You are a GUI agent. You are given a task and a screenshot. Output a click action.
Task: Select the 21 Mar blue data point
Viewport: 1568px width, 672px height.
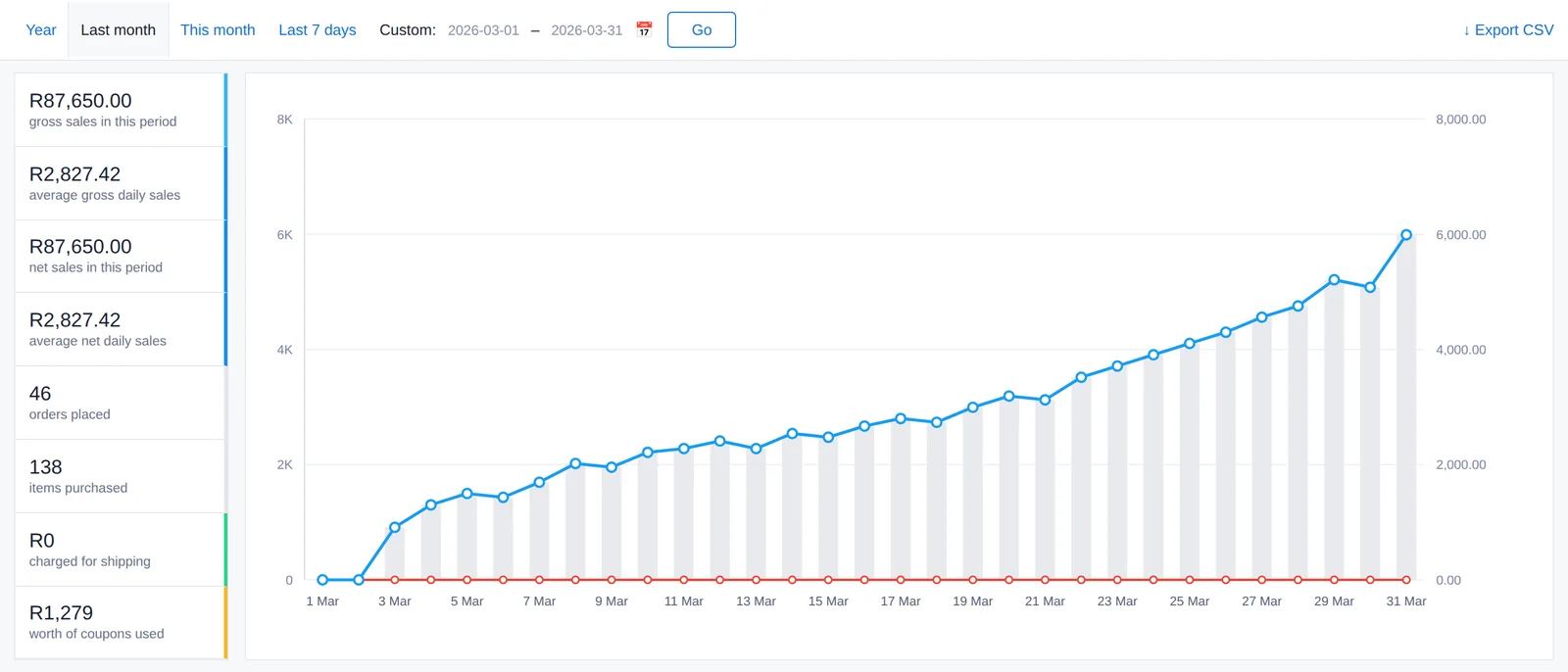tap(1045, 400)
